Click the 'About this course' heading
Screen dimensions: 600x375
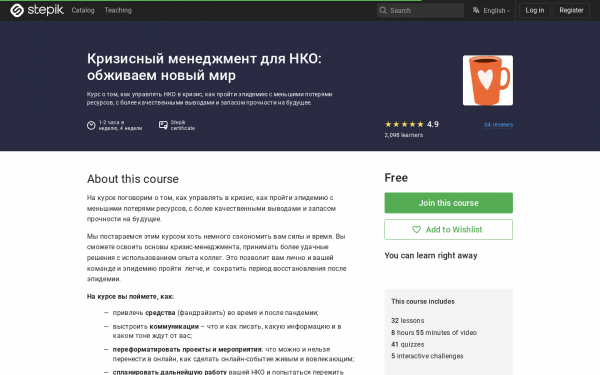click(133, 179)
